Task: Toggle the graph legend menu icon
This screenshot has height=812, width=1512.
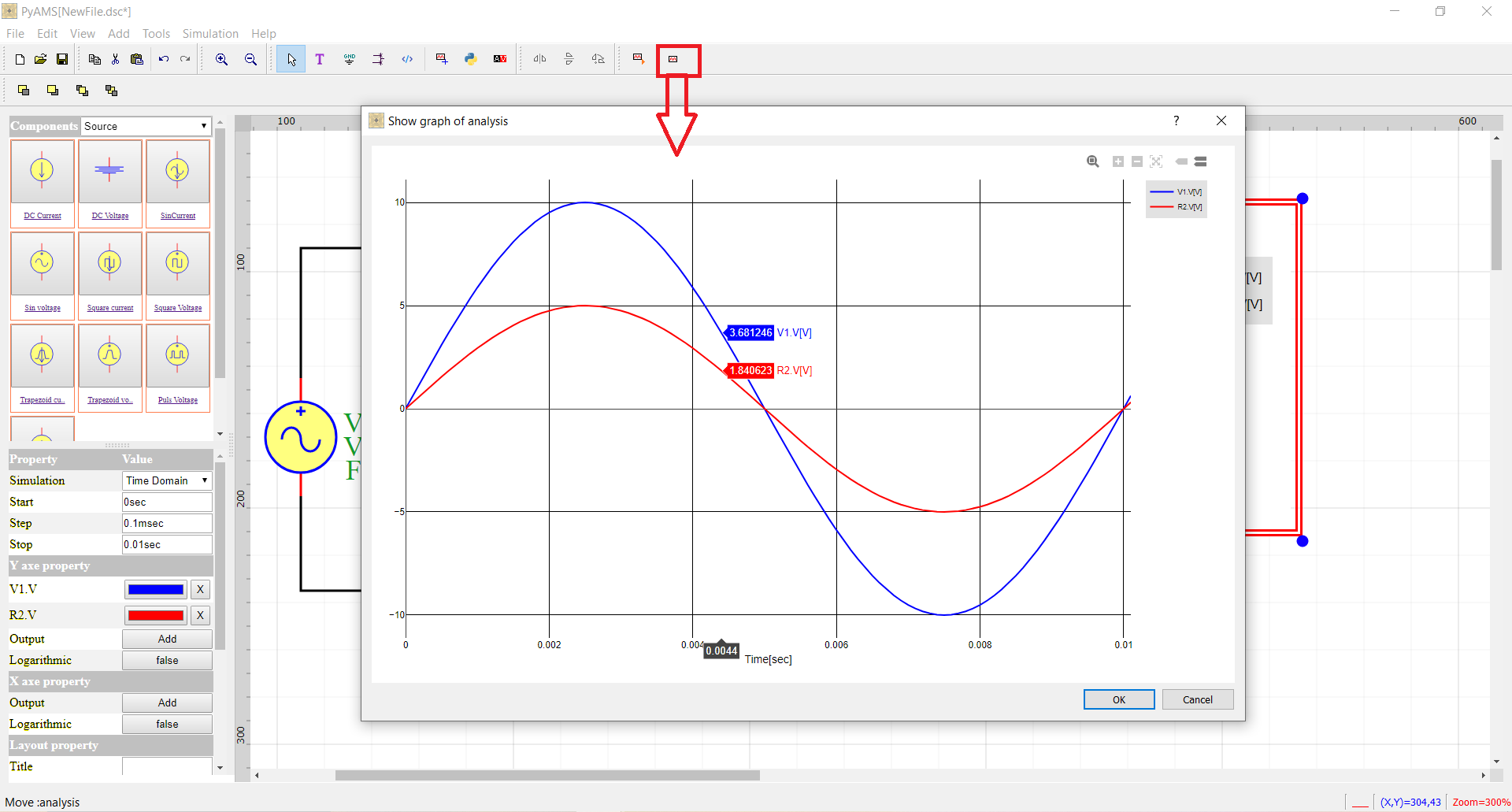Action: click(x=1200, y=161)
